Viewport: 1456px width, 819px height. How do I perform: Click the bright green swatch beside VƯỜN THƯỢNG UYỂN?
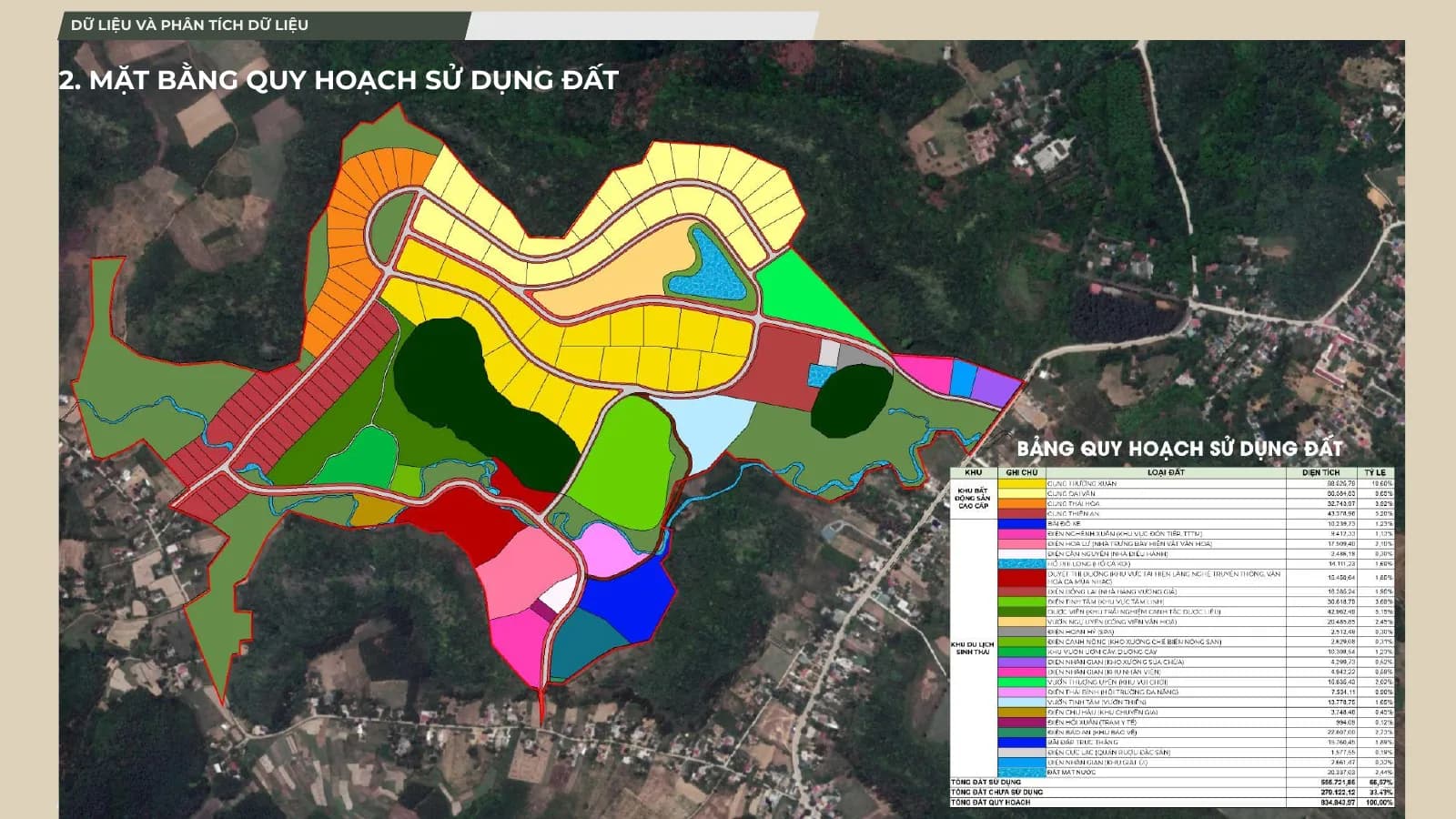tap(1022, 682)
